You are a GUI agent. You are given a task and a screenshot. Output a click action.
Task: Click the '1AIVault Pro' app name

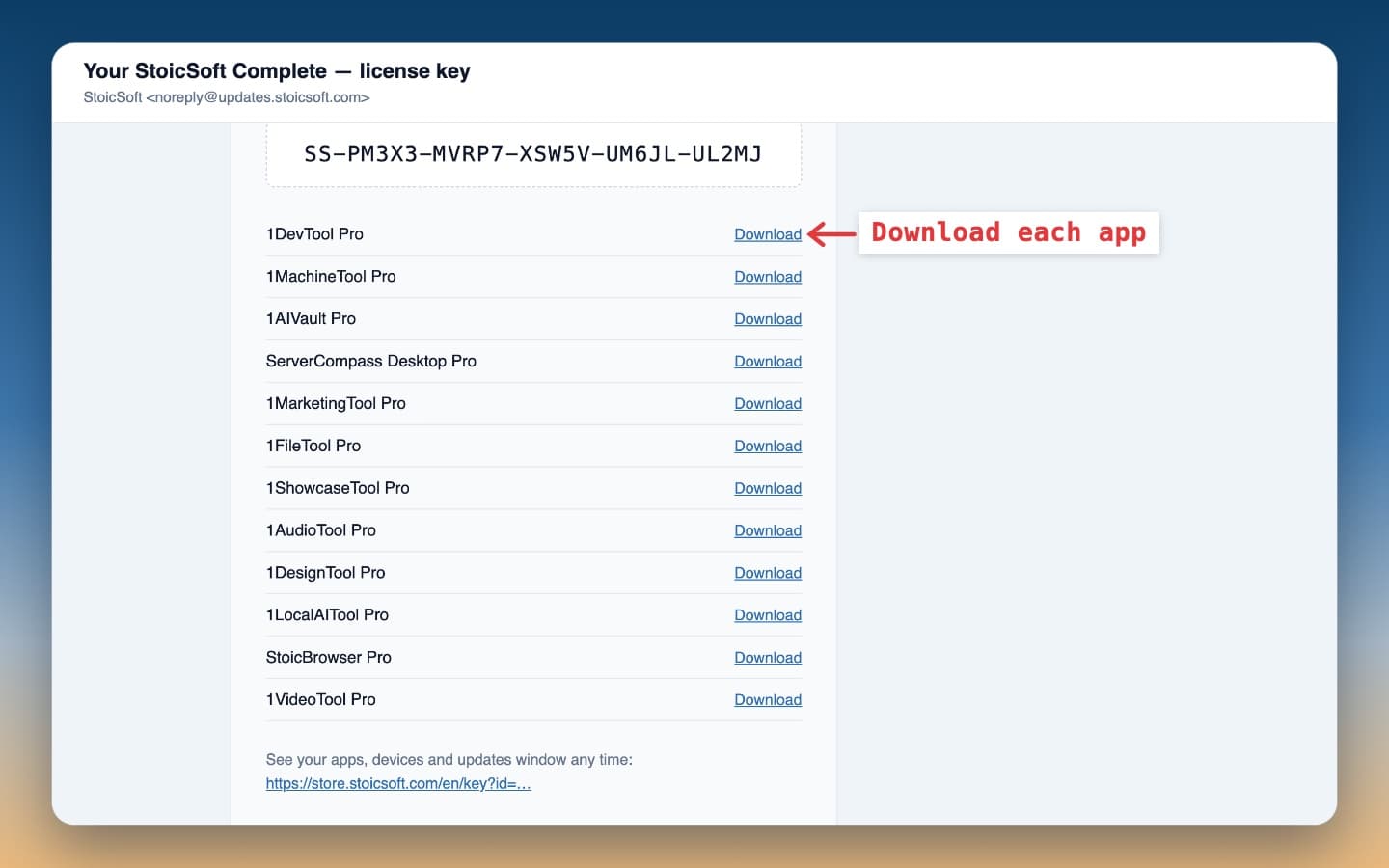pos(311,319)
